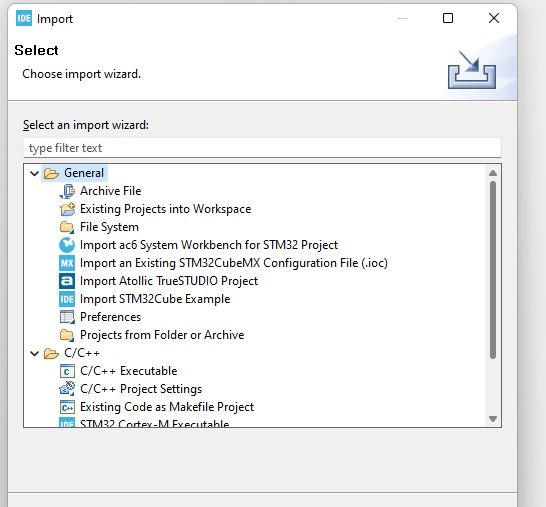
Task: Click the File System folder icon
Action: coord(67,227)
